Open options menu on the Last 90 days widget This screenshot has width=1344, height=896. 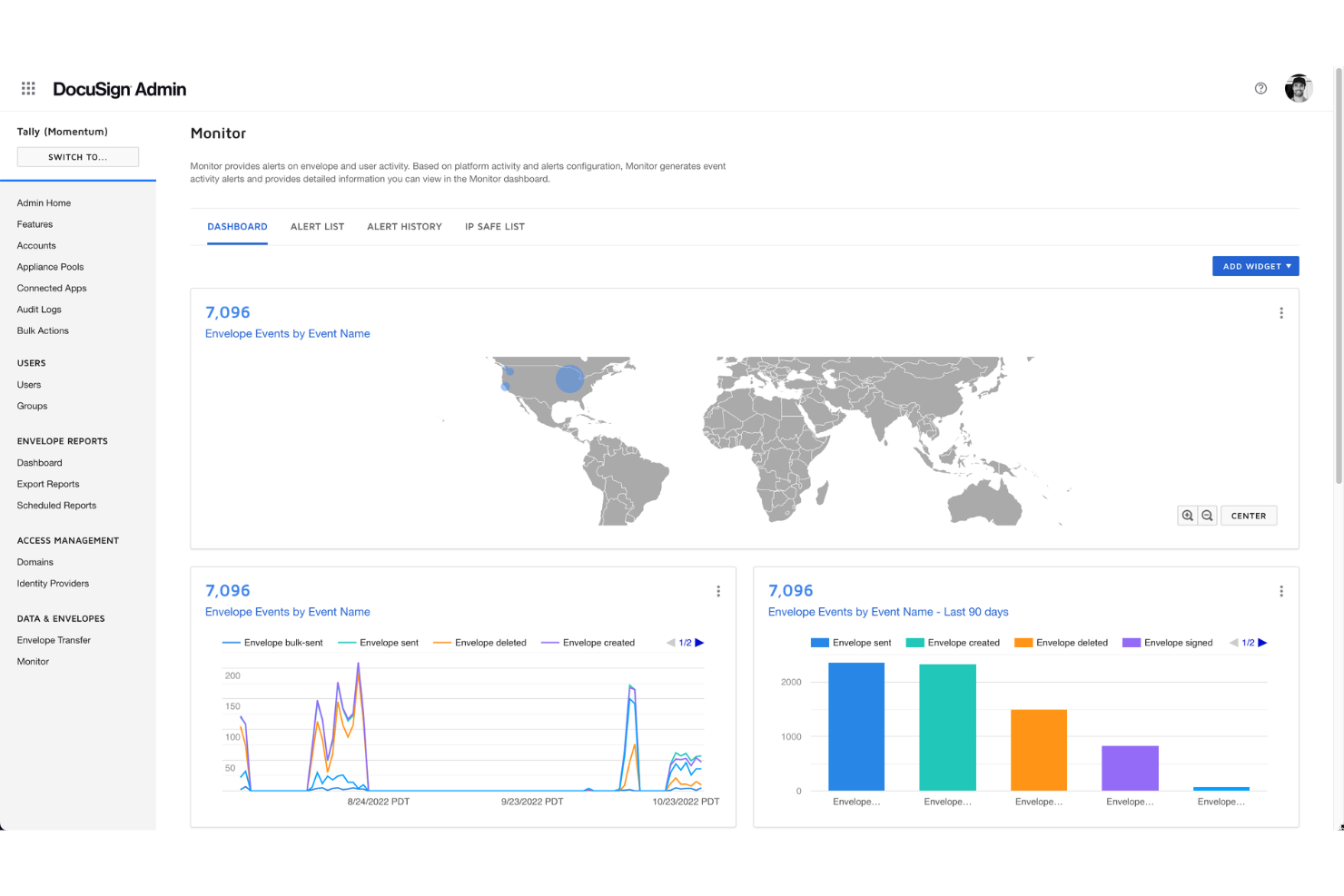click(x=1281, y=590)
